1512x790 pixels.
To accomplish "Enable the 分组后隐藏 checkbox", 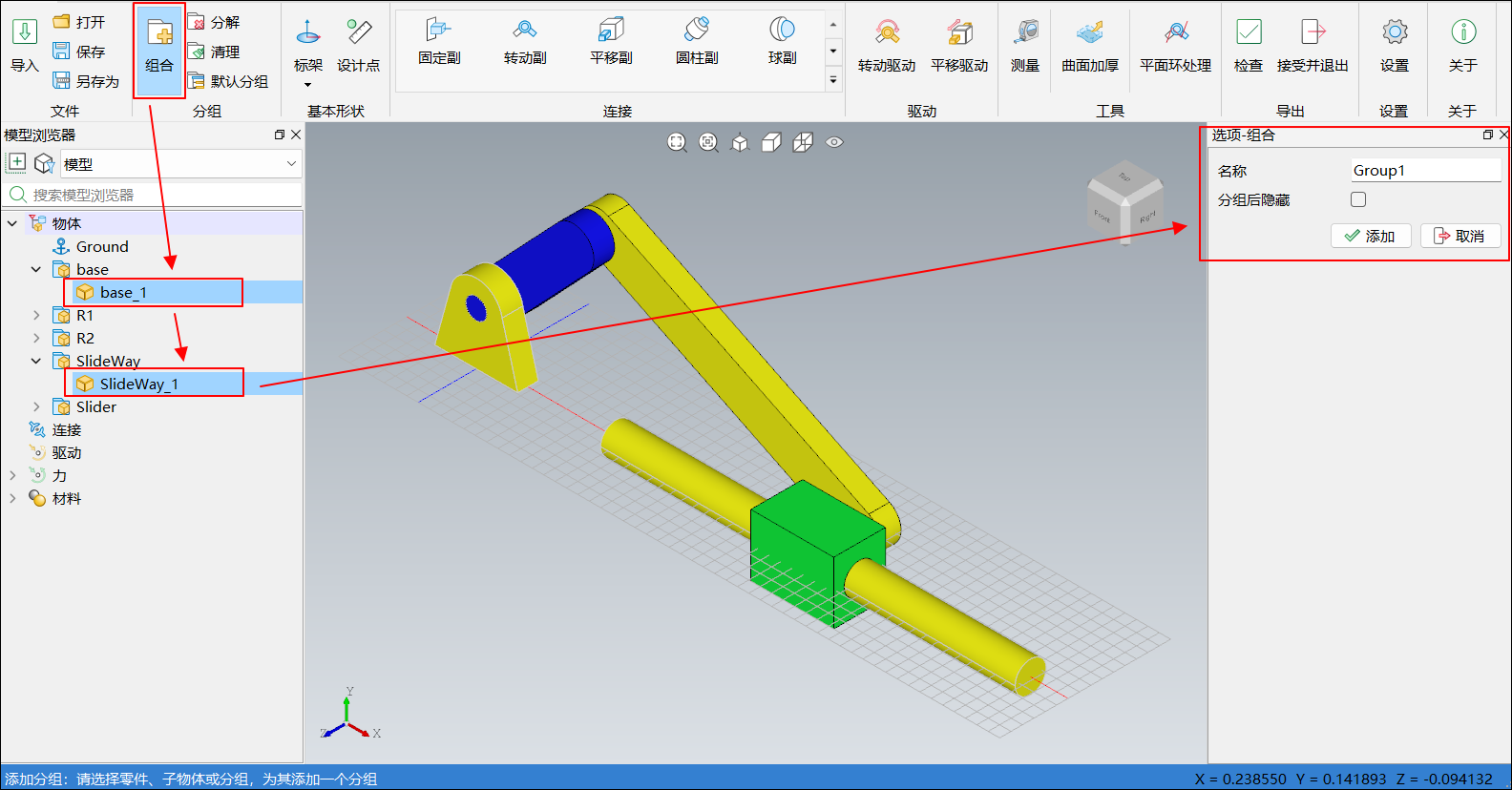I will pos(1358,199).
